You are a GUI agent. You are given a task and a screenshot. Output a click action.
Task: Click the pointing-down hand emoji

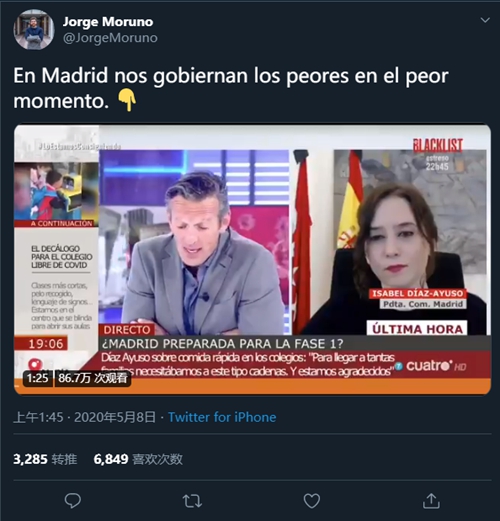[x=127, y=101]
